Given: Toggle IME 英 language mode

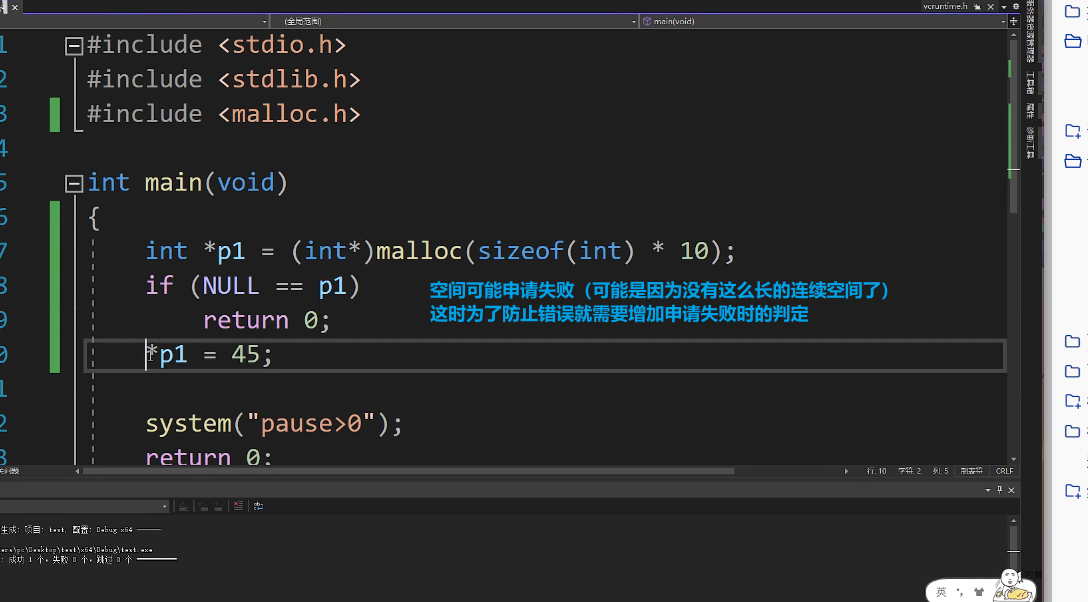Looking at the screenshot, I should [x=941, y=592].
